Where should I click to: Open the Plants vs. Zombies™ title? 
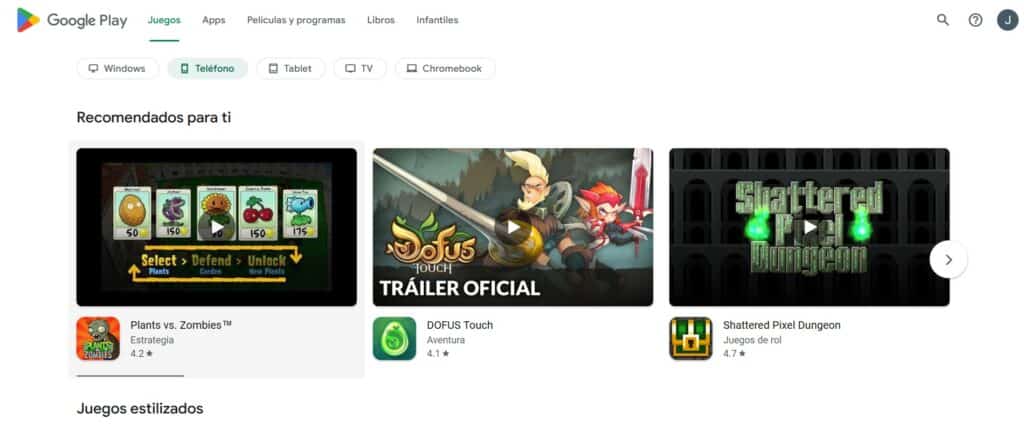pyautogui.click(x=181, y=325)
